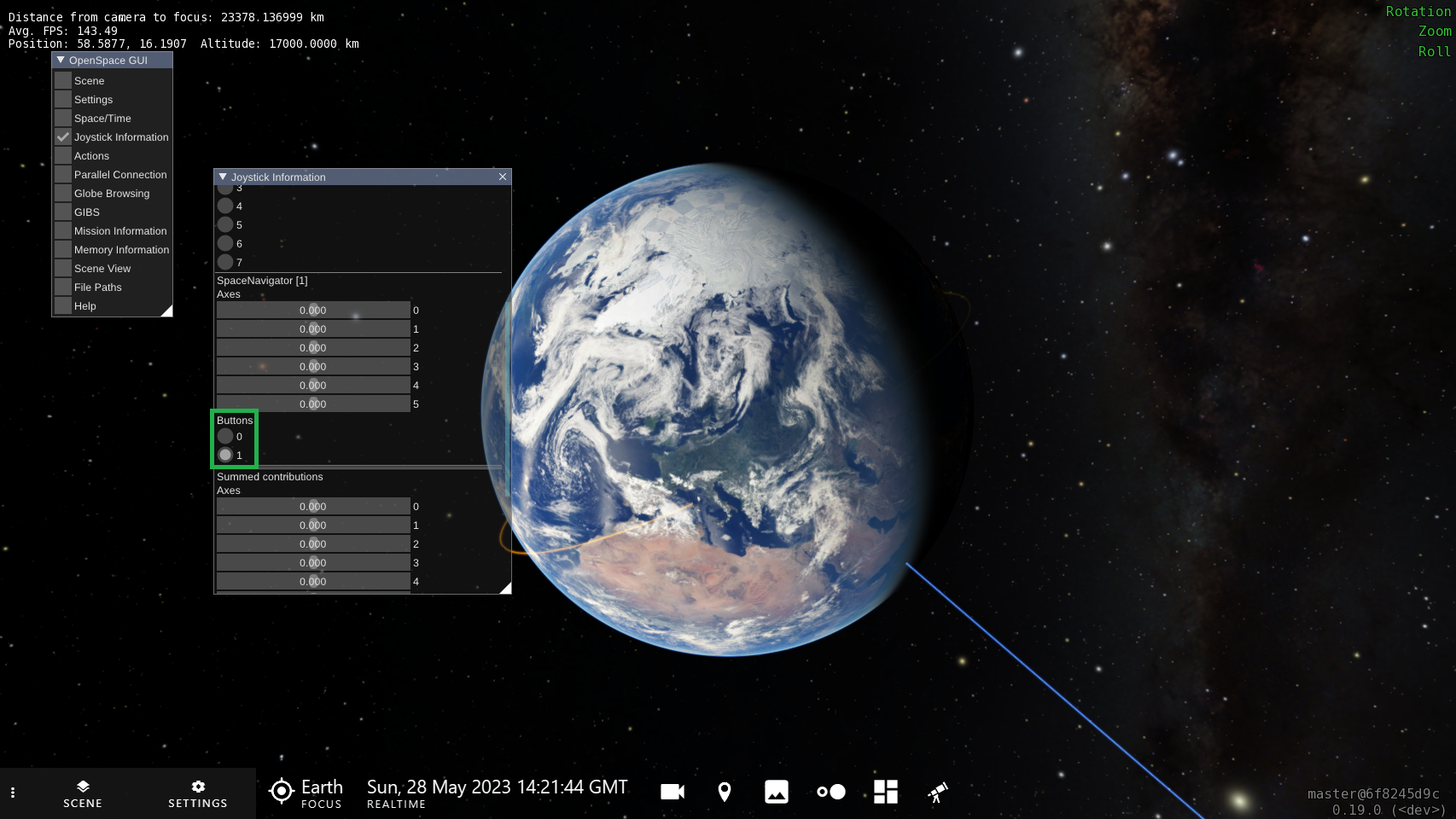Close the Joystick Information window

click(503, 177)
